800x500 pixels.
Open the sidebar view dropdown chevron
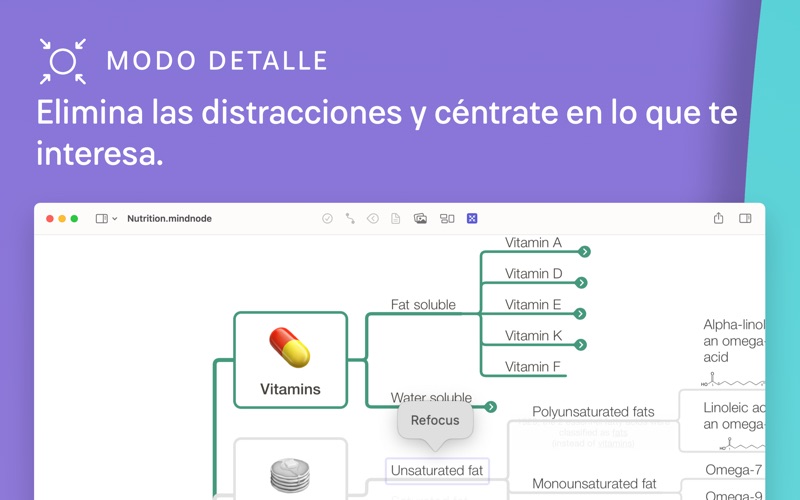(115, 218)
